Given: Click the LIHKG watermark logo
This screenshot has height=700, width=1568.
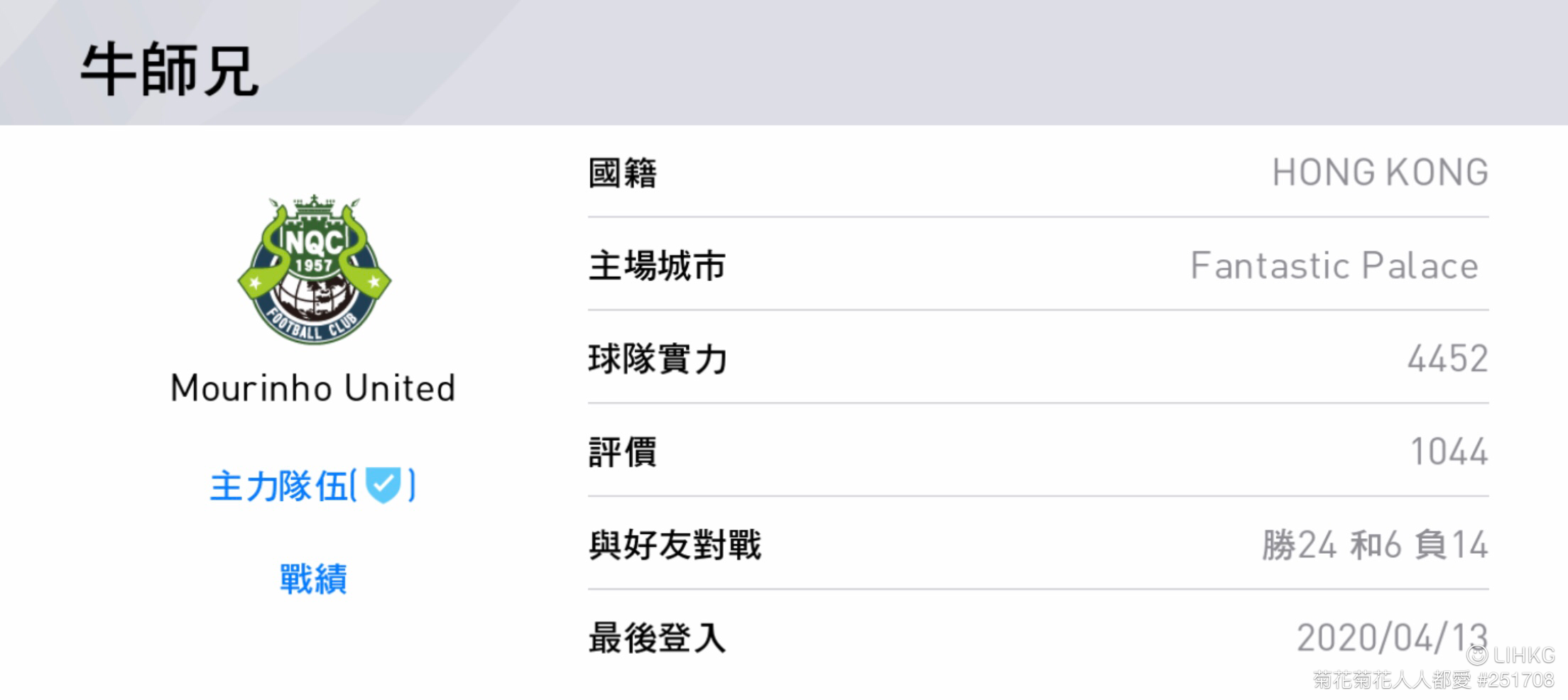Looking at the screenshot, I should click(1511, 655).
